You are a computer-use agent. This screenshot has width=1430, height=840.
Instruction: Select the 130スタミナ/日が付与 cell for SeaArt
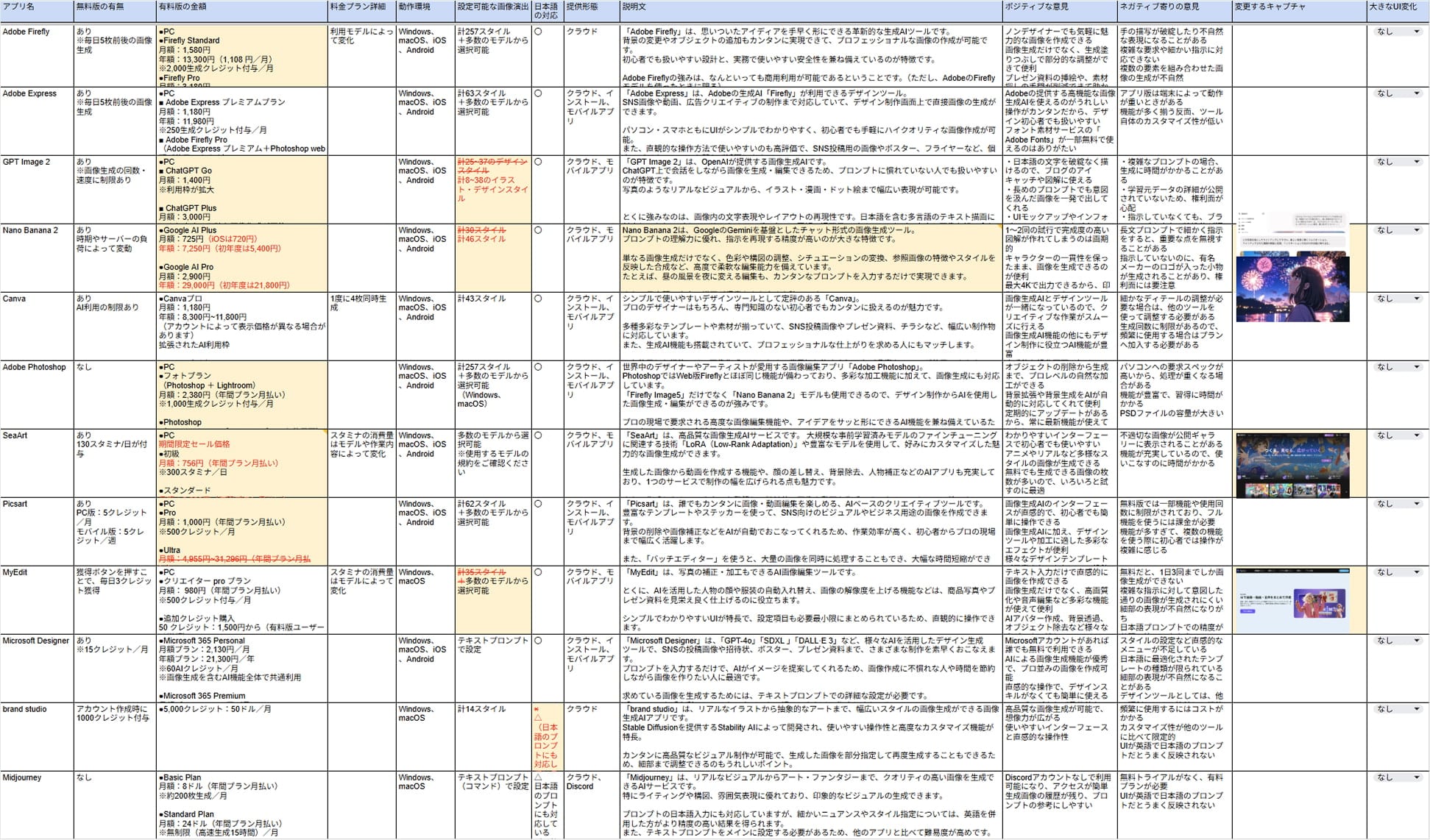(115, 463)
